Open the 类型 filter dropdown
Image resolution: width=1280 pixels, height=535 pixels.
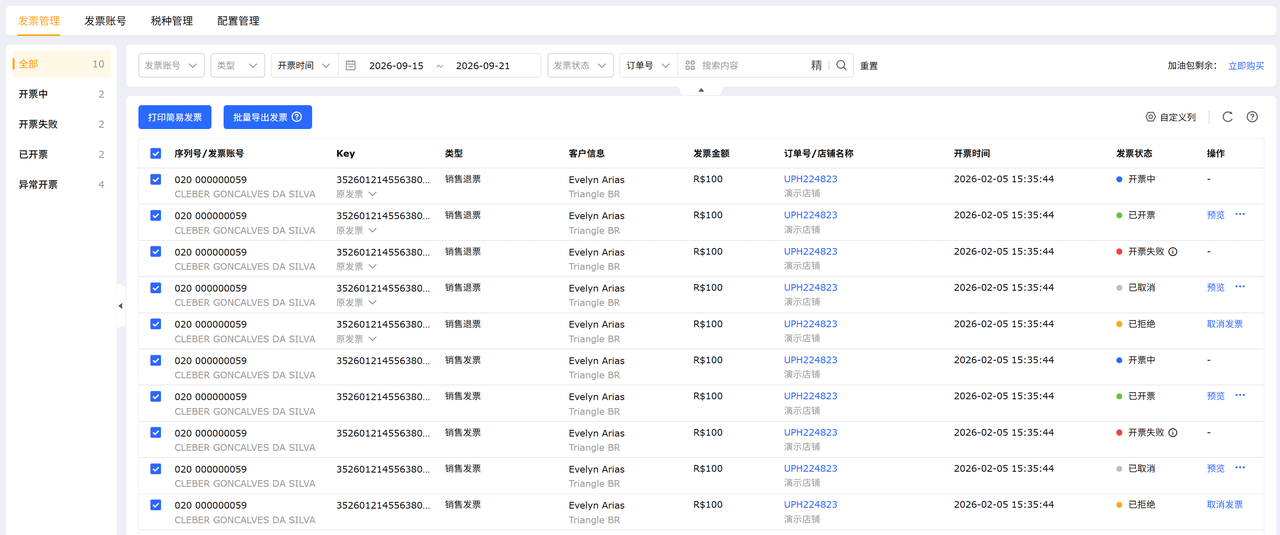[237, 65]
